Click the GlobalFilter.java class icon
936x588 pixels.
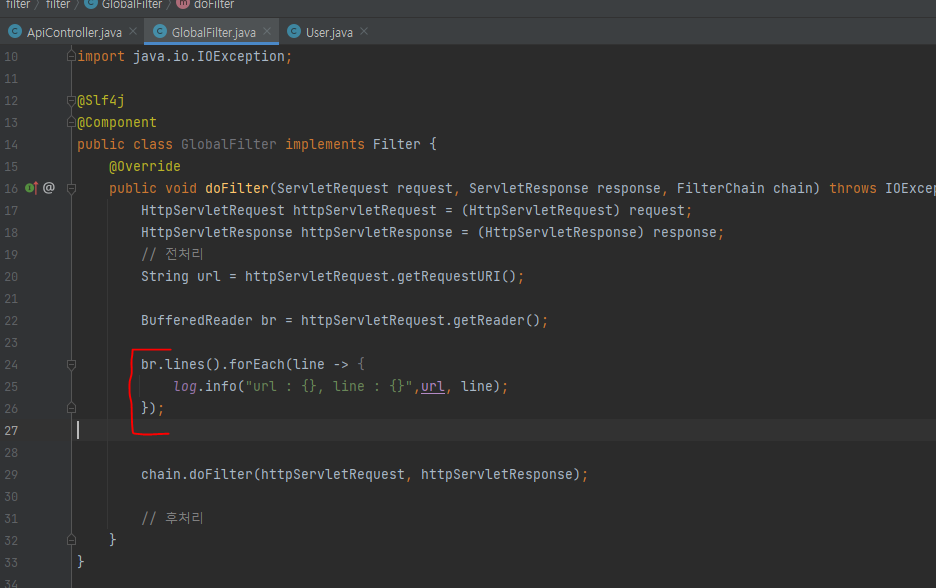click(160, 32)
